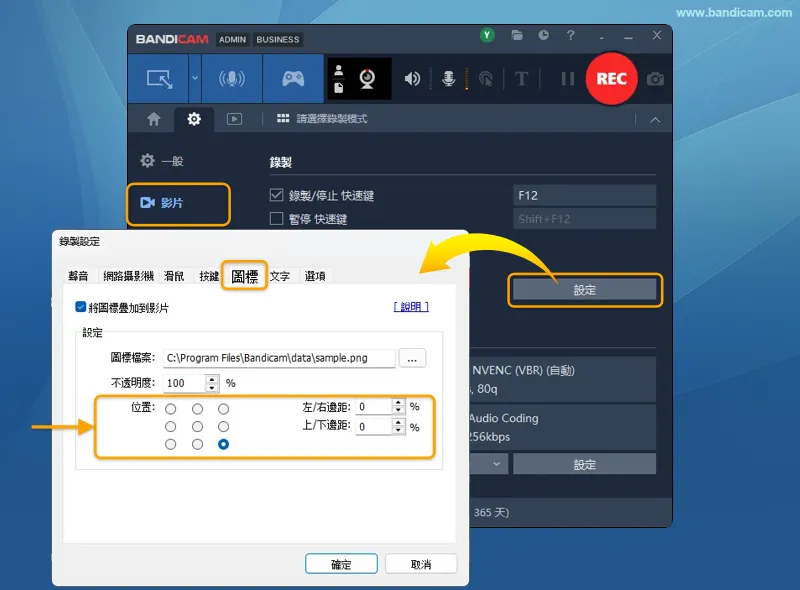The height and width of the screenshot is (590, 800).
Task: Switch to the 網路攝影機 tab
Action: point(128,276)
